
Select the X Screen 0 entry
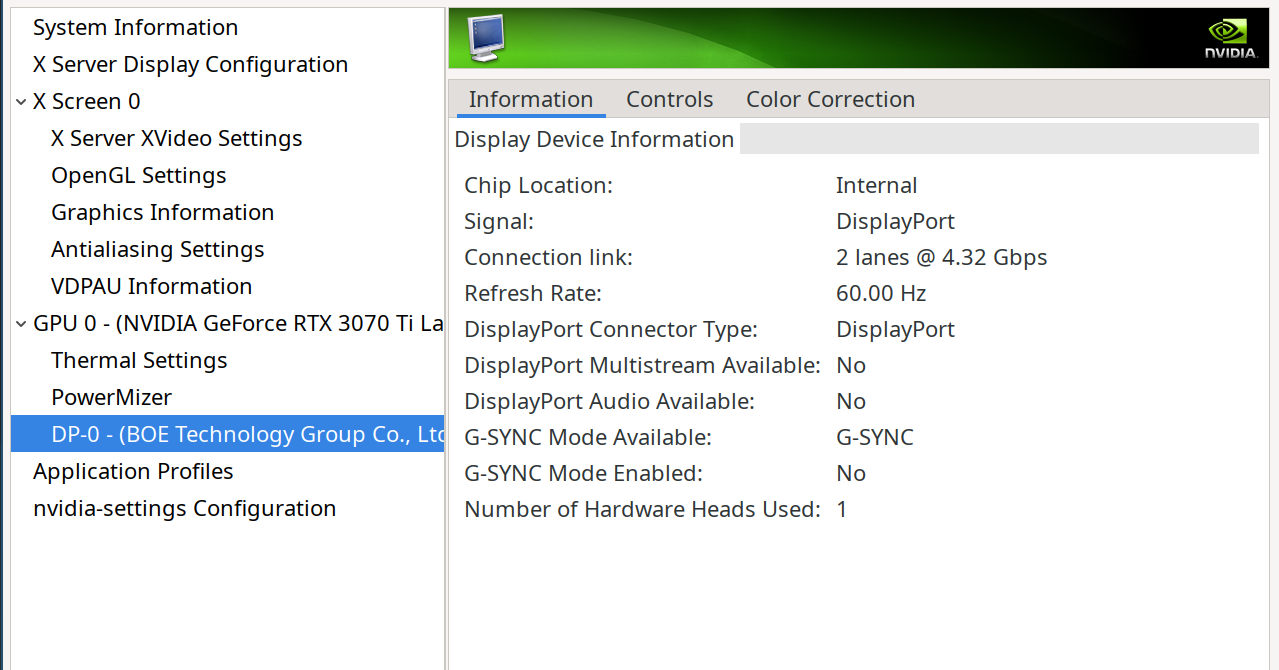[x=87, y=101]
